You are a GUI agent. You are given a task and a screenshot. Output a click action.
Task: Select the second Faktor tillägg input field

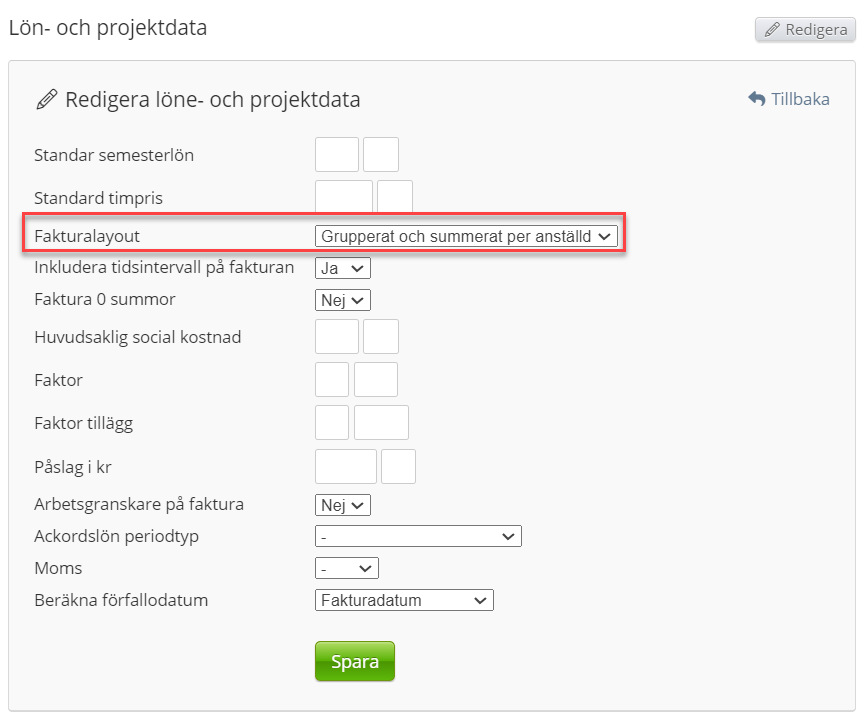(381, 423)
